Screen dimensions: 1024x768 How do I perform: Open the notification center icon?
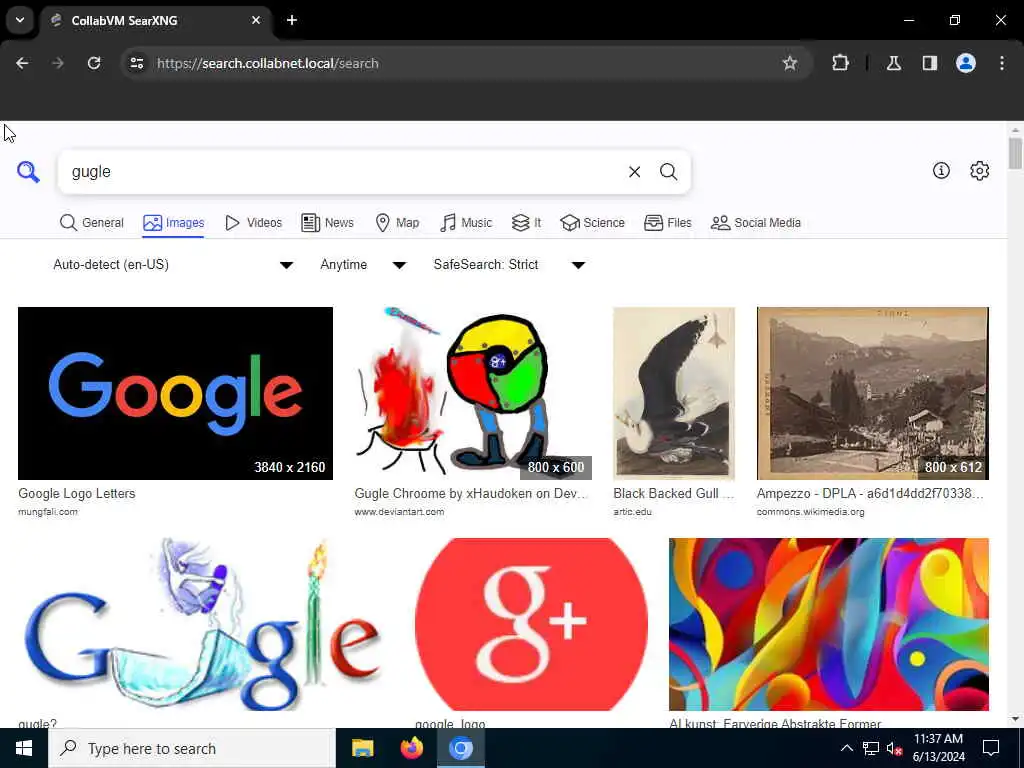coord(991,748)
